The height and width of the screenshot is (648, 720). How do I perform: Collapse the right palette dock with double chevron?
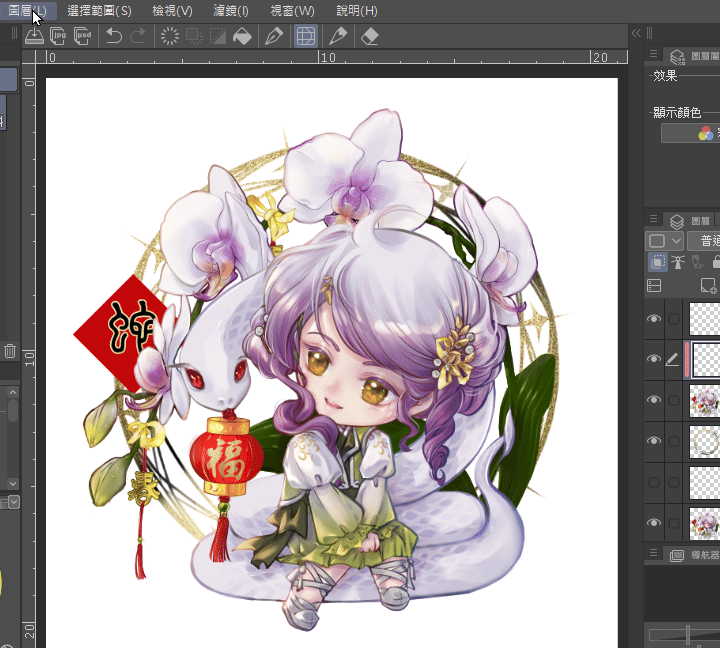coord(636,33)
